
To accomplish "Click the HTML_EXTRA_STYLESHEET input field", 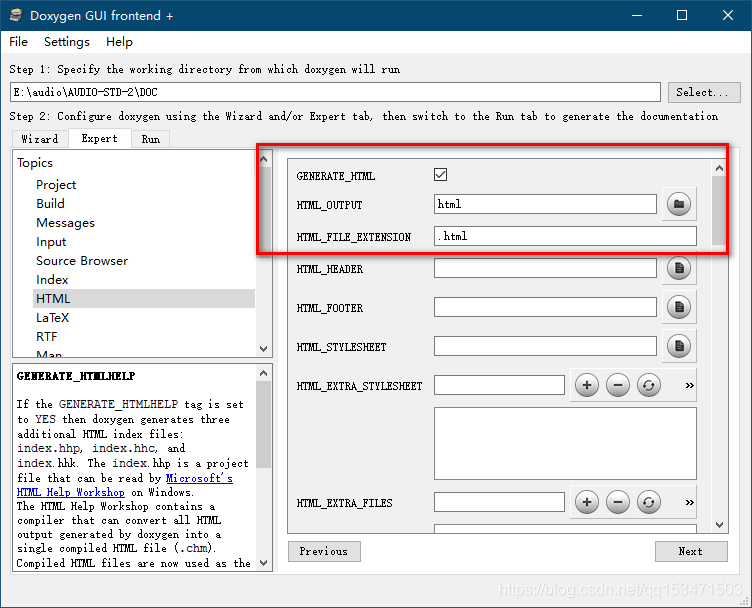I will coord(499,385).
